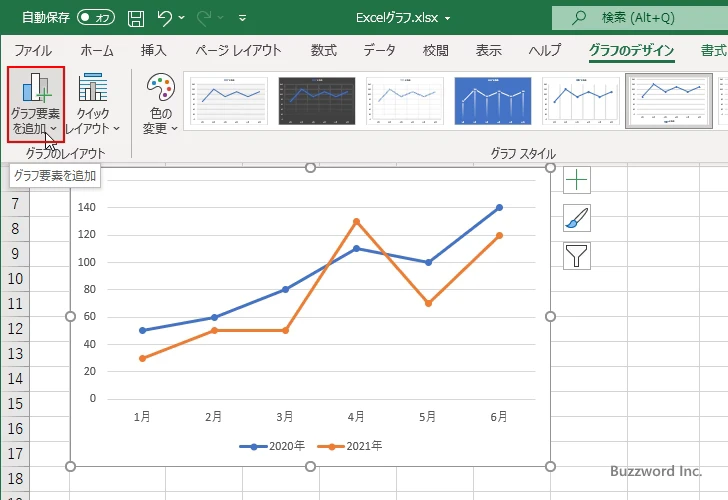
Task: Switch to the 書式 (Format) tab
Action: (713, 50)
